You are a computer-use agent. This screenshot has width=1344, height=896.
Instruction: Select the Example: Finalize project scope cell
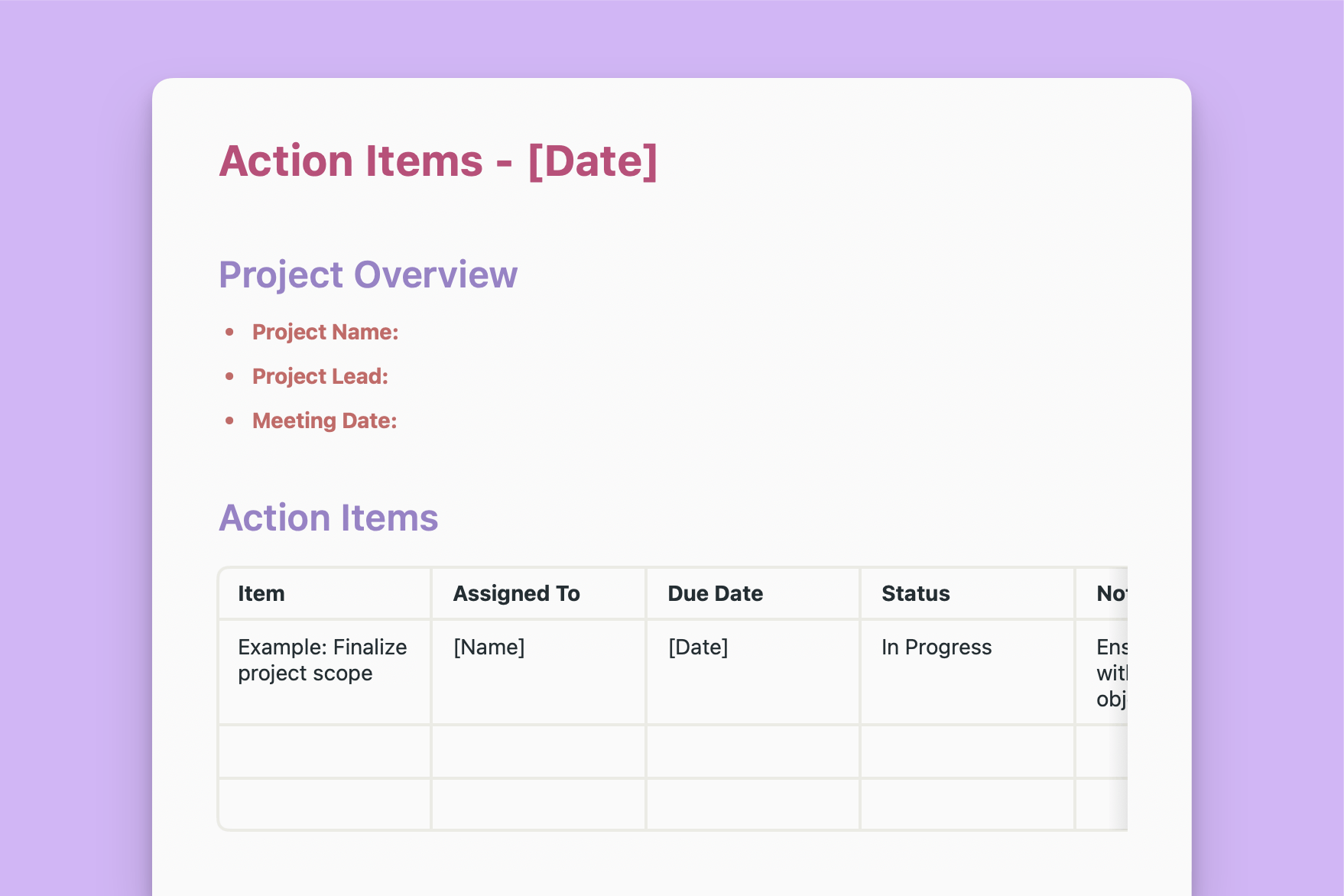[x=322, y=660]
